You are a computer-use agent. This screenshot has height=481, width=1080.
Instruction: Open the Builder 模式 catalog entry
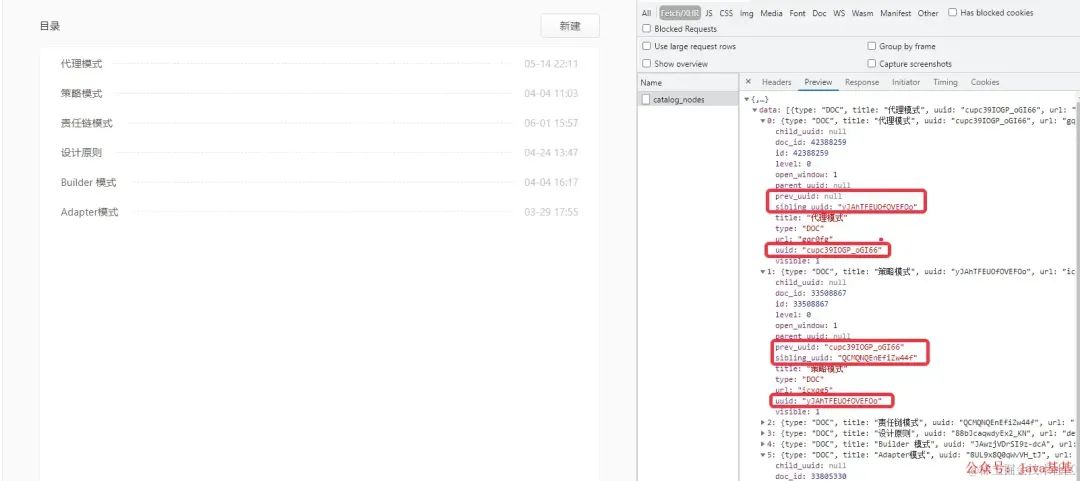88,183
